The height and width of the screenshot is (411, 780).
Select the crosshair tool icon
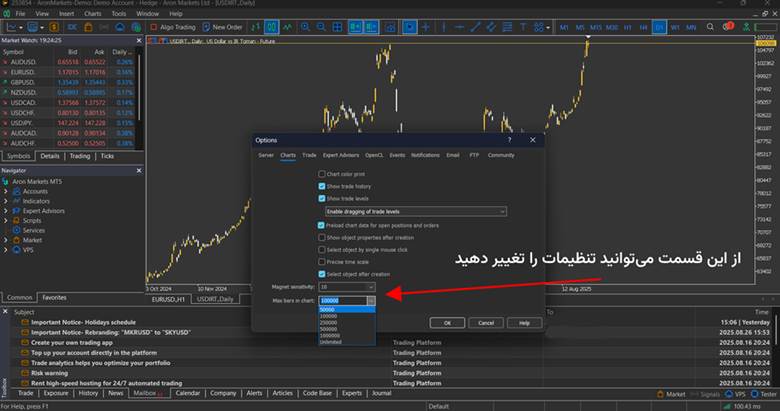click(426, 27)
